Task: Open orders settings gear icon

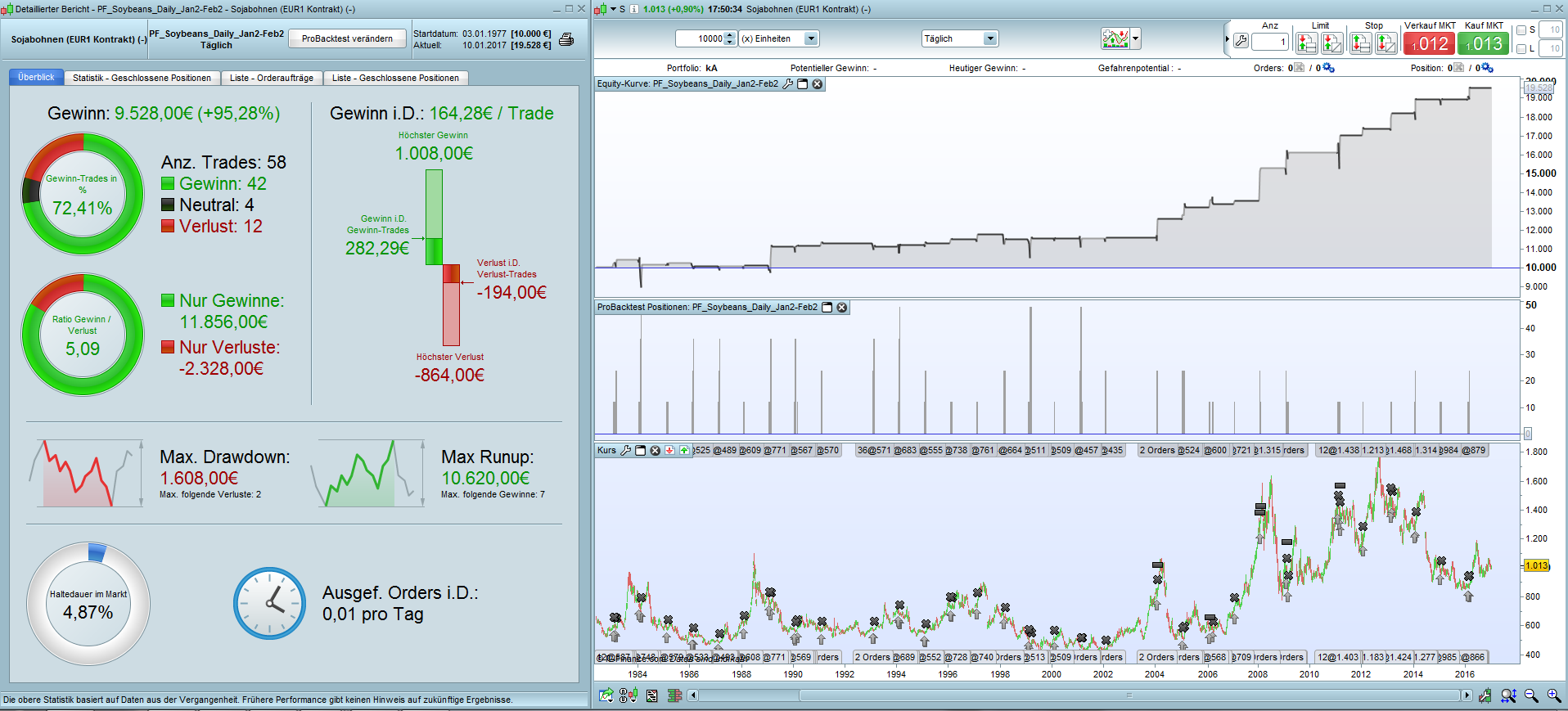Action: click(1328, 68)
